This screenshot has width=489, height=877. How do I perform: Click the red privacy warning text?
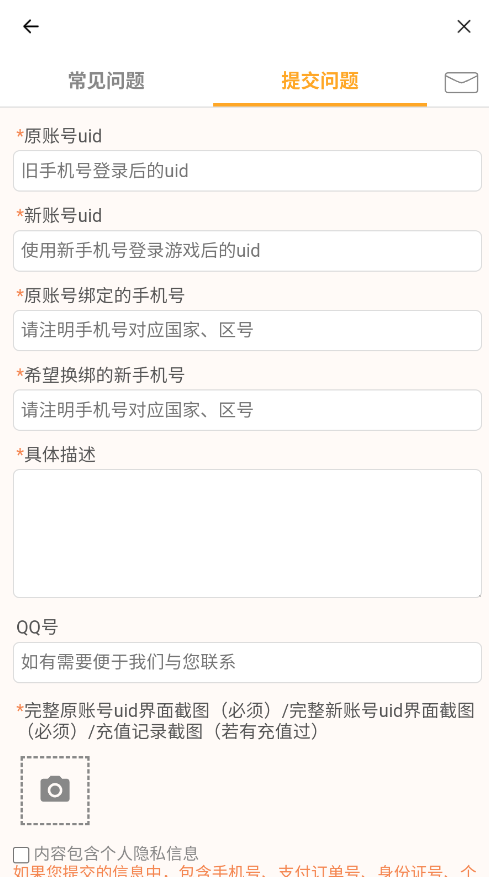[x=244, y=870]
